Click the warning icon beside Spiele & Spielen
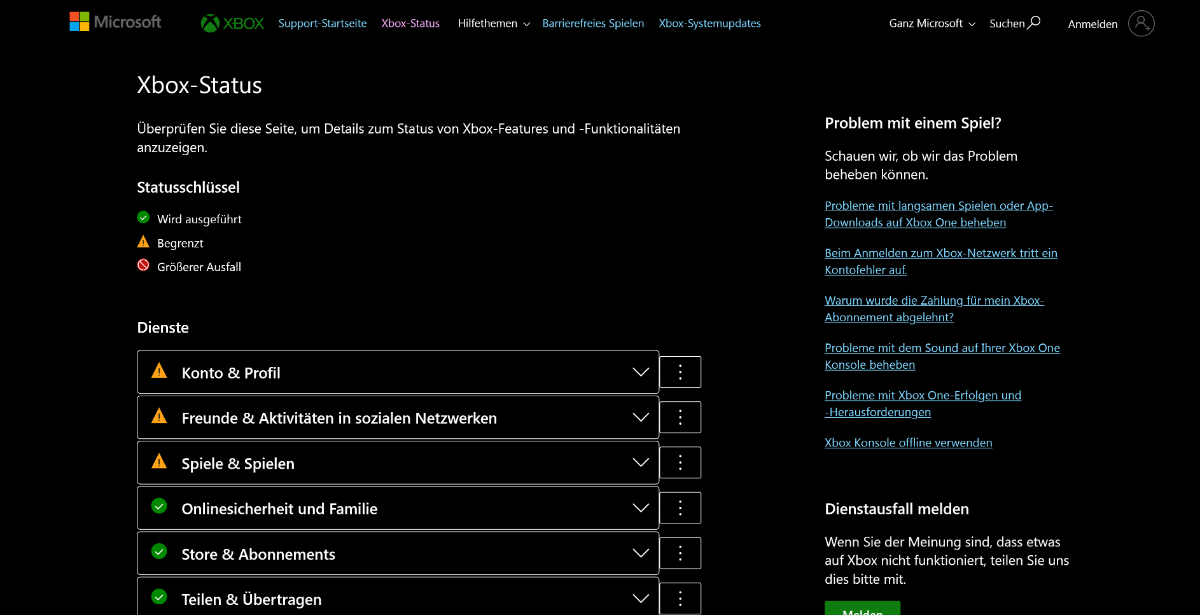This screenshot has height=615, width=1200. tap(159, 461)
